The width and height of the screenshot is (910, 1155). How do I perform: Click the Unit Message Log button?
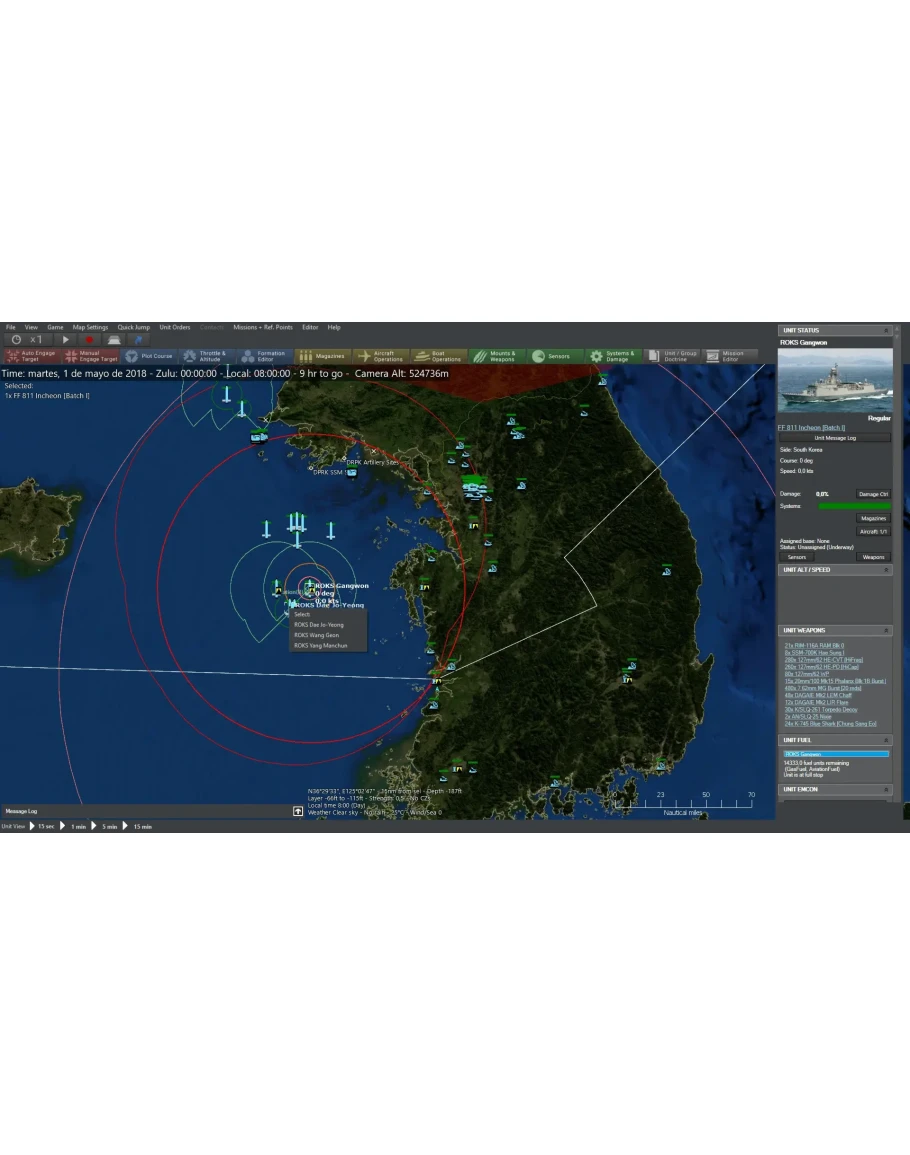click(834, 438)
